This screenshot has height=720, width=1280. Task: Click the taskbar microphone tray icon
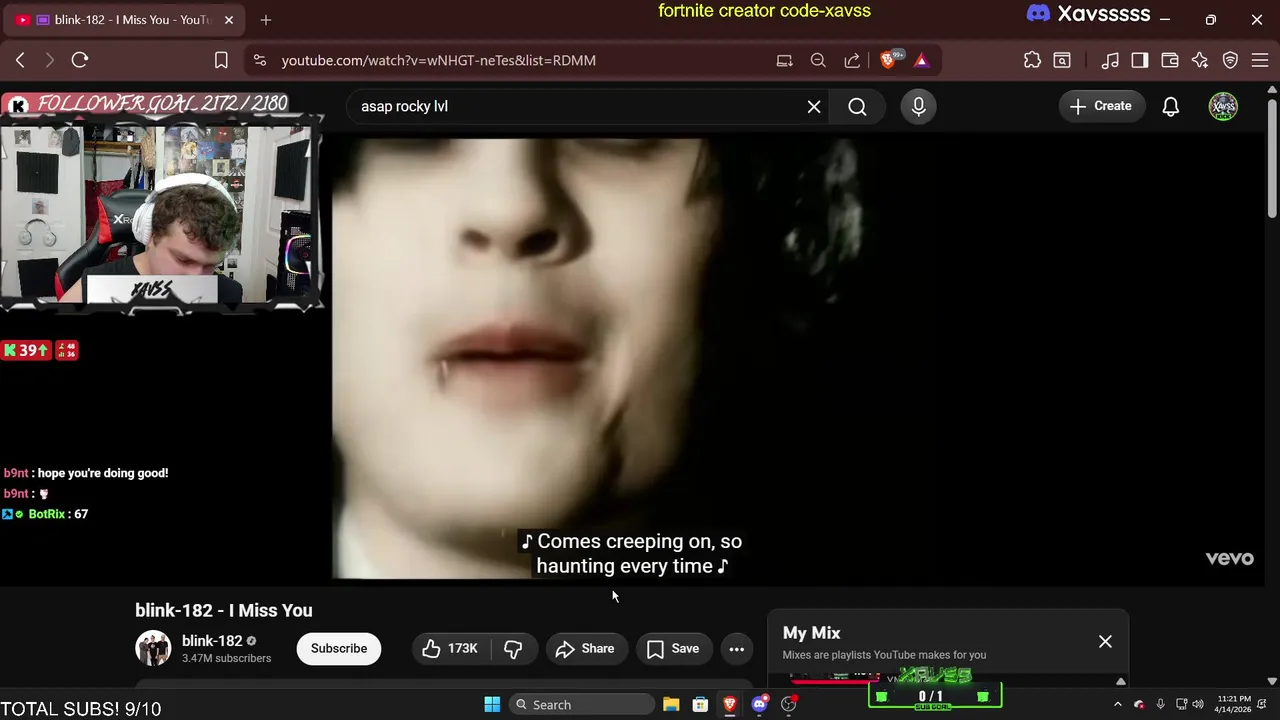click(x=1160, y=704)
